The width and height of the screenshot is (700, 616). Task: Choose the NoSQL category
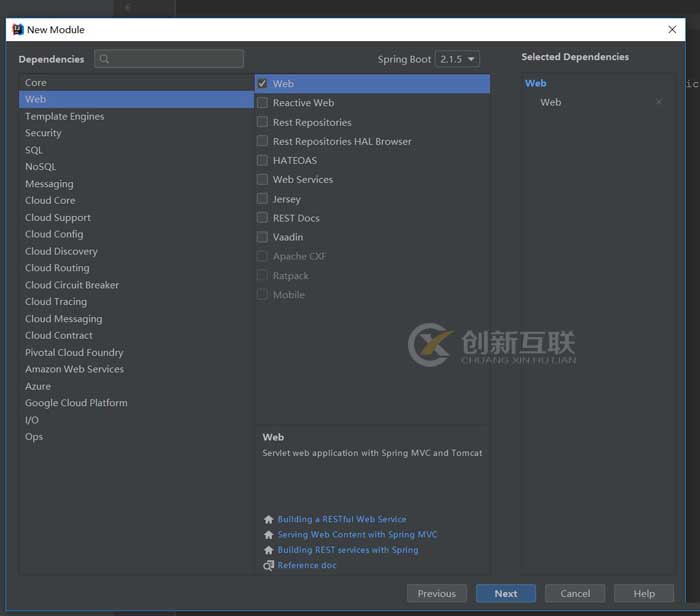point(136,166)
